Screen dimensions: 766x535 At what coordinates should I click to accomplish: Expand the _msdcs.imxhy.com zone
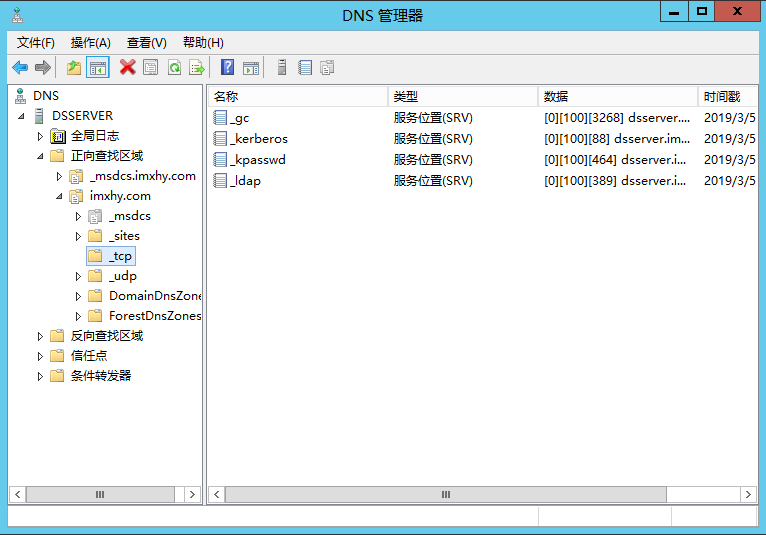point(60,176)
